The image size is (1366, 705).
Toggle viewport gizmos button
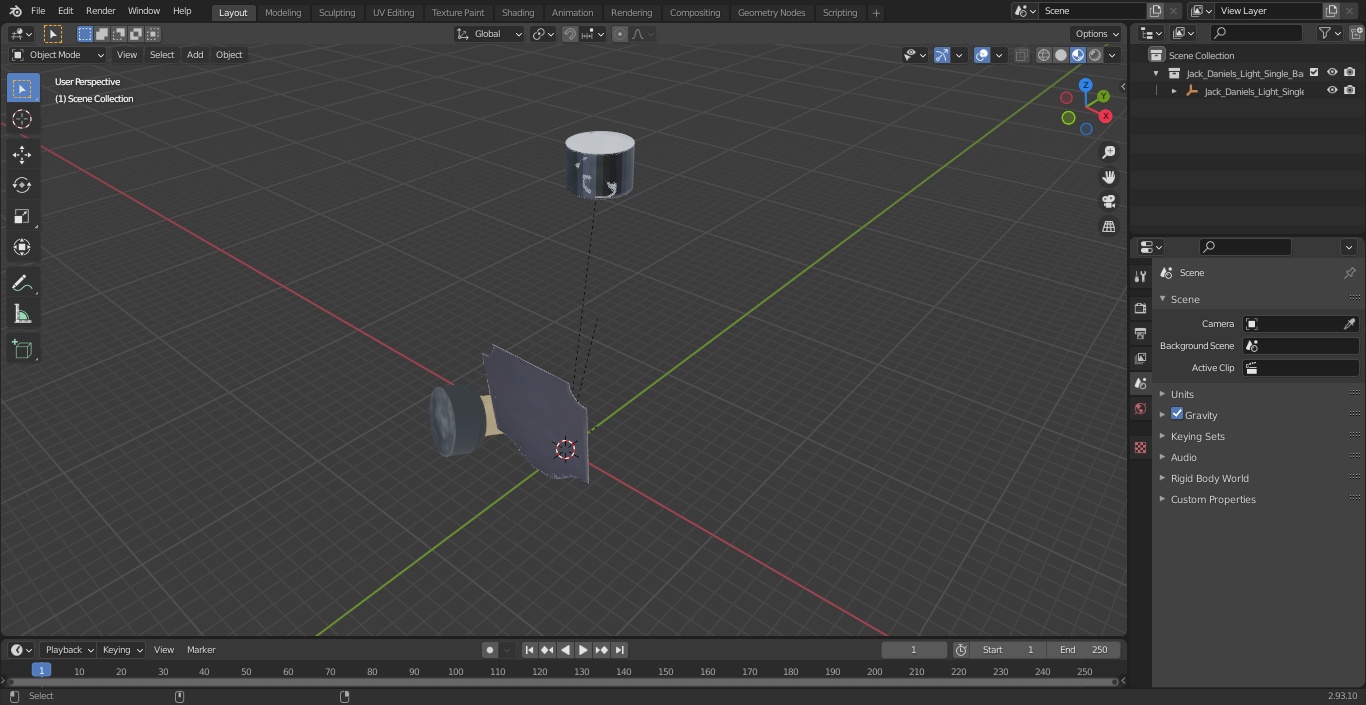coord(942,55)
